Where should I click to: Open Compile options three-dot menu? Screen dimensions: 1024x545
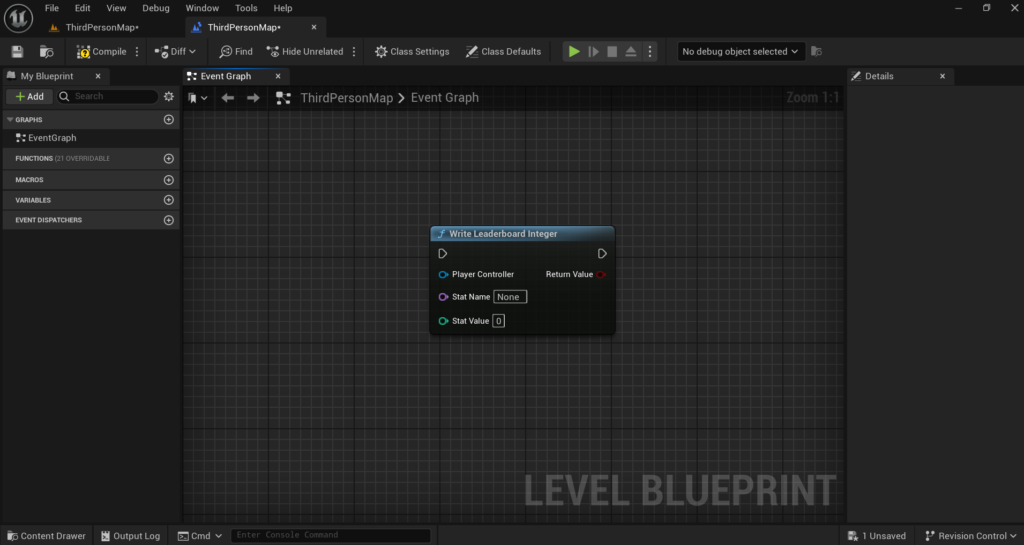pyautogui.click(x=136, y=52)
